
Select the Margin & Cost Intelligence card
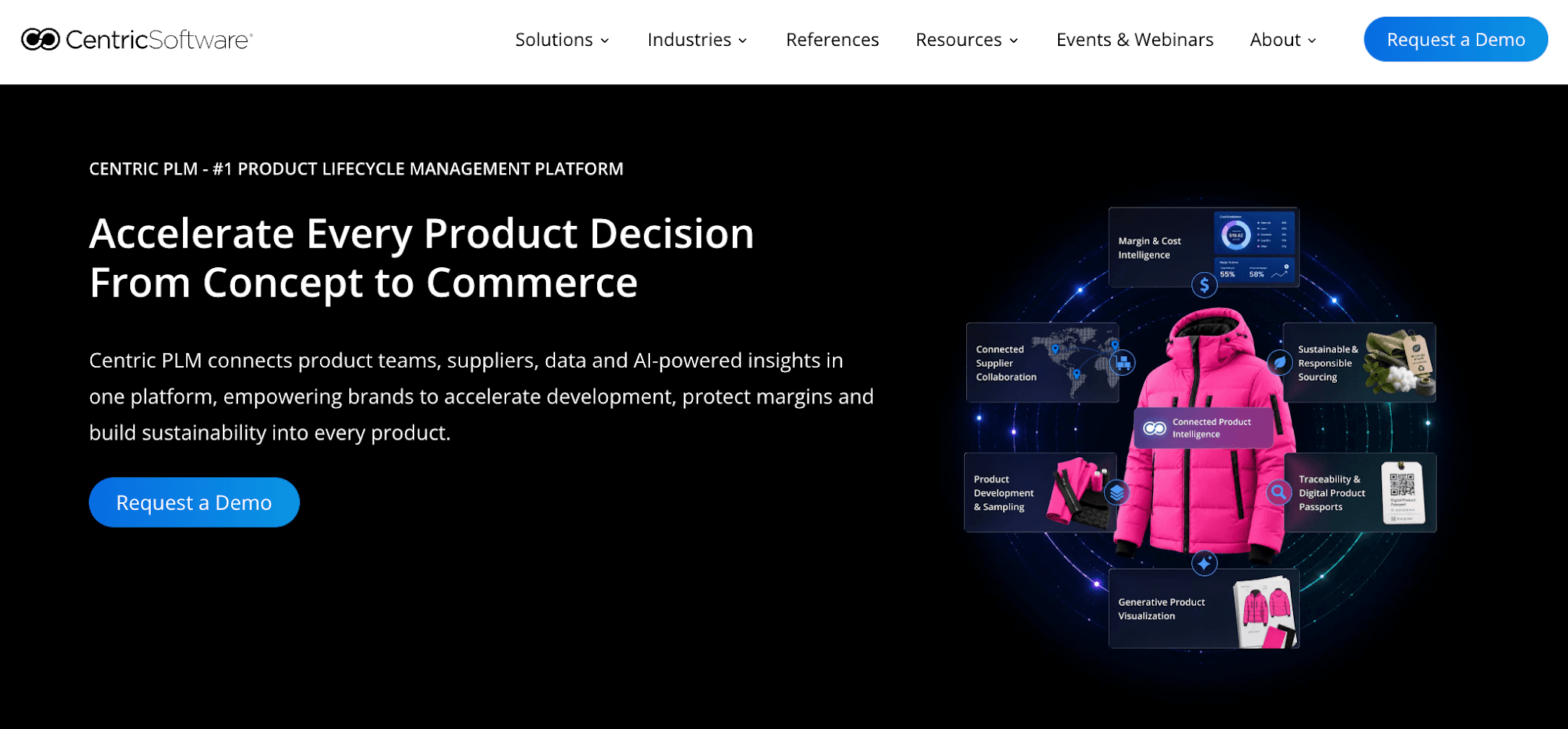coord(1204,247)
